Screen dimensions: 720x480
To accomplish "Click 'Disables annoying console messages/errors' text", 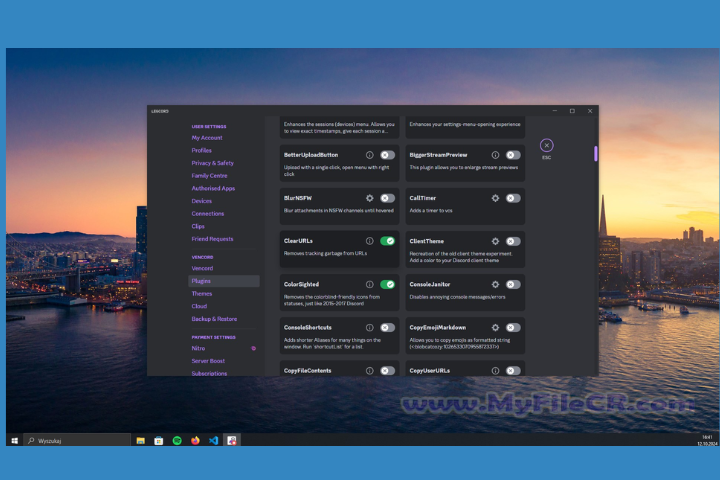I will click(x=457, y=297).
